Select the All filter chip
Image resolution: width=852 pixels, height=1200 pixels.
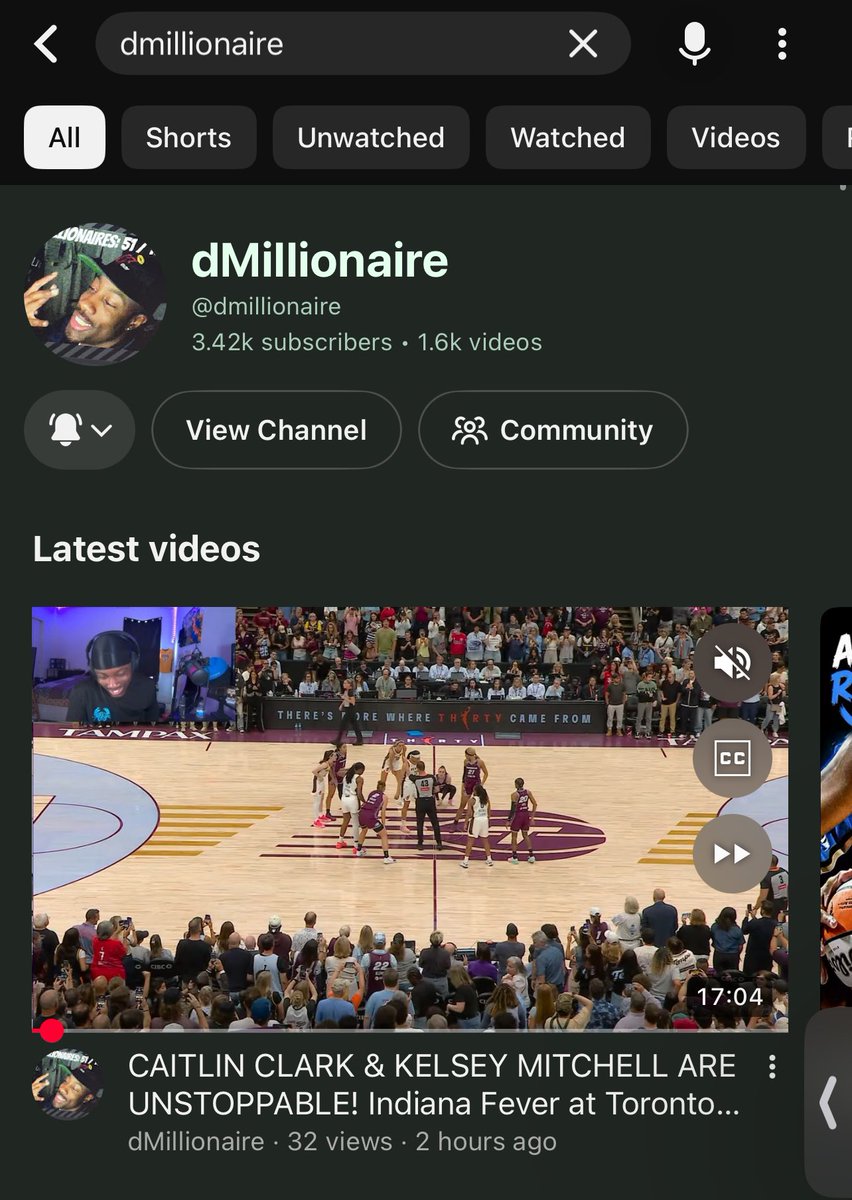pos(65,137)
